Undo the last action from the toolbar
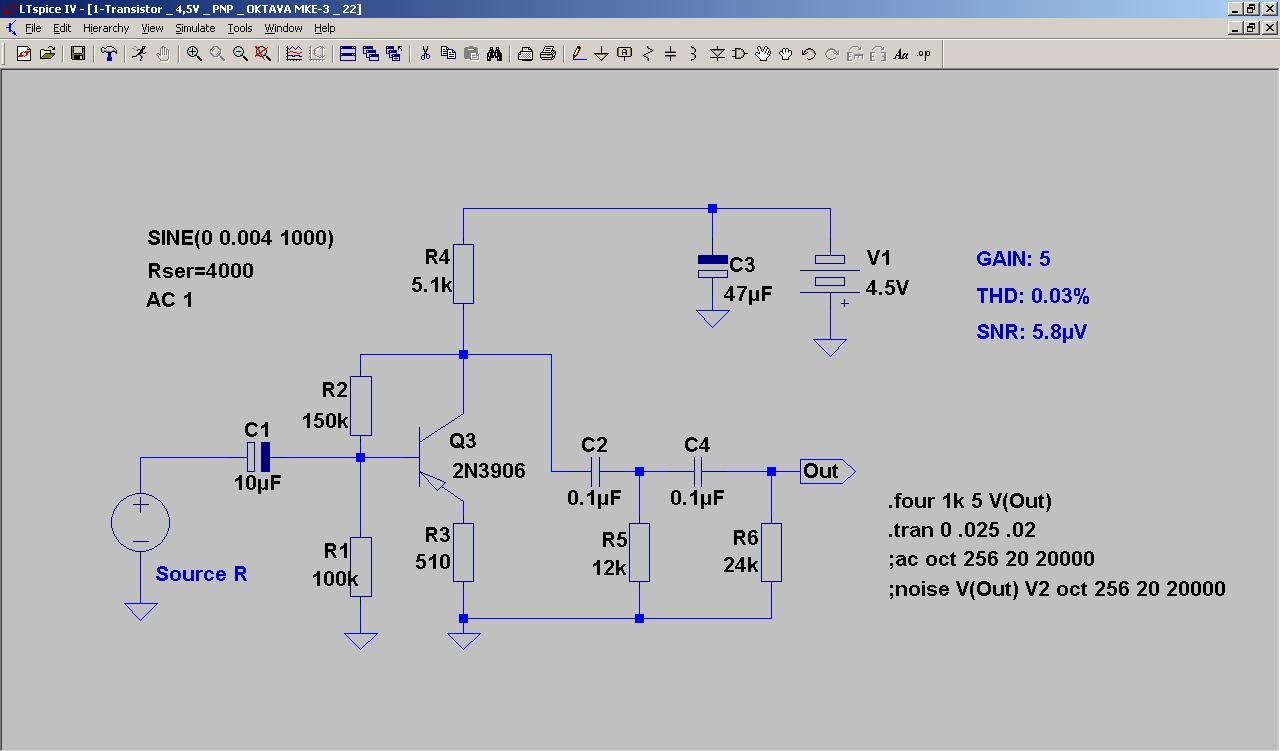Viewport: 1280px width, 751px height. 809,54
